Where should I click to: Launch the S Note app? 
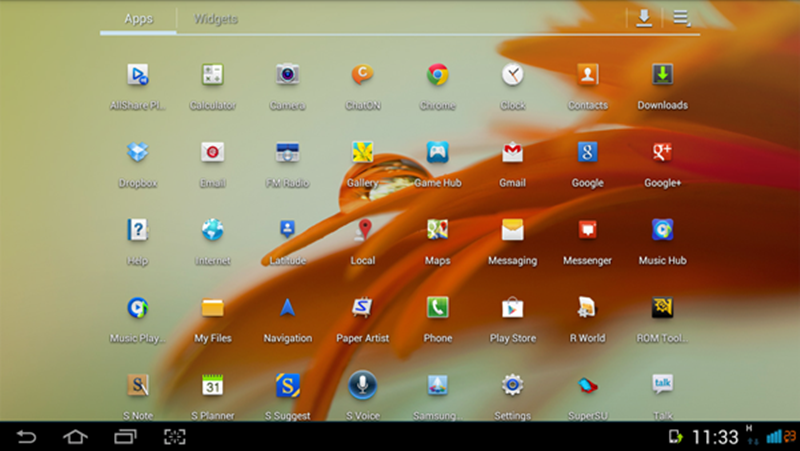click(x=138, y=385)
